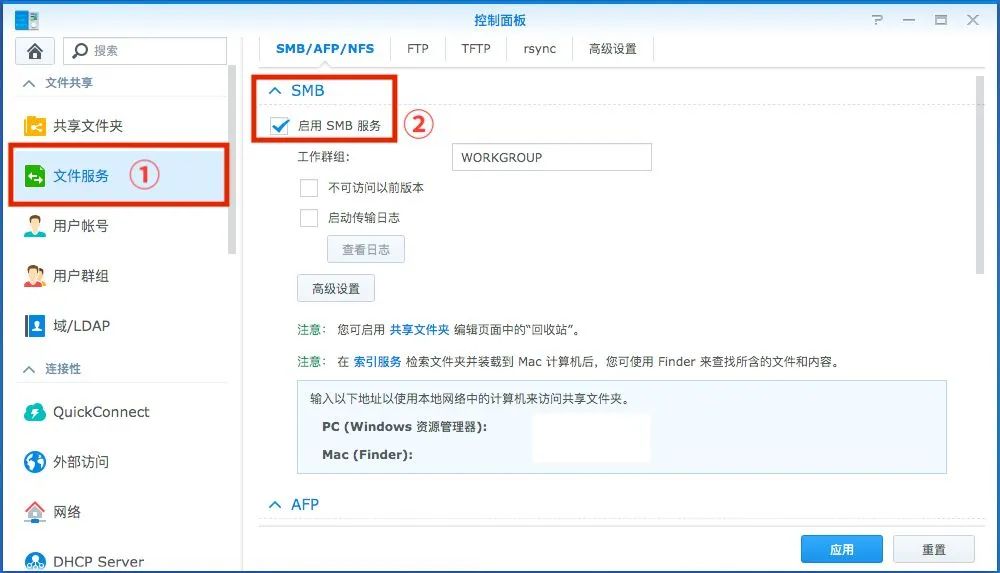Open the QuickConnect cloud icon
Viewport: 1000px width, 573px height.
coord(34,412)
